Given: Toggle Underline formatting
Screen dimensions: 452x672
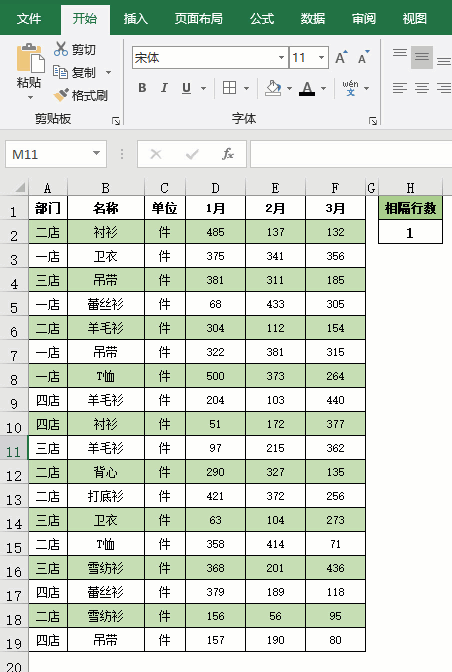Looking at the screenshot, I should coord(186,88).
